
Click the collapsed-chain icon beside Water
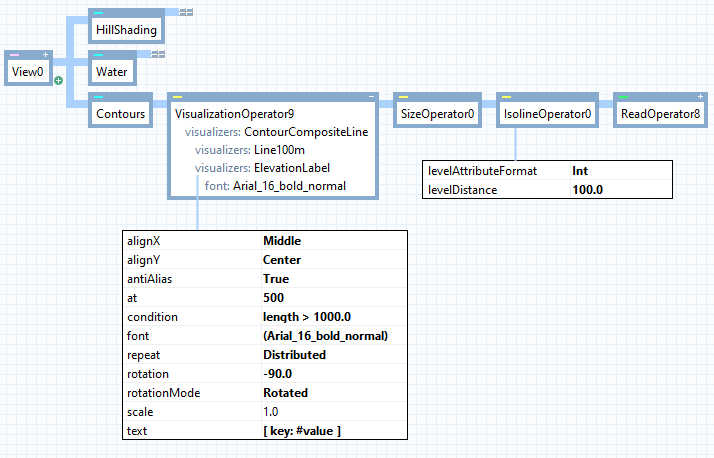pyautogui.click(x=158, y=53)
